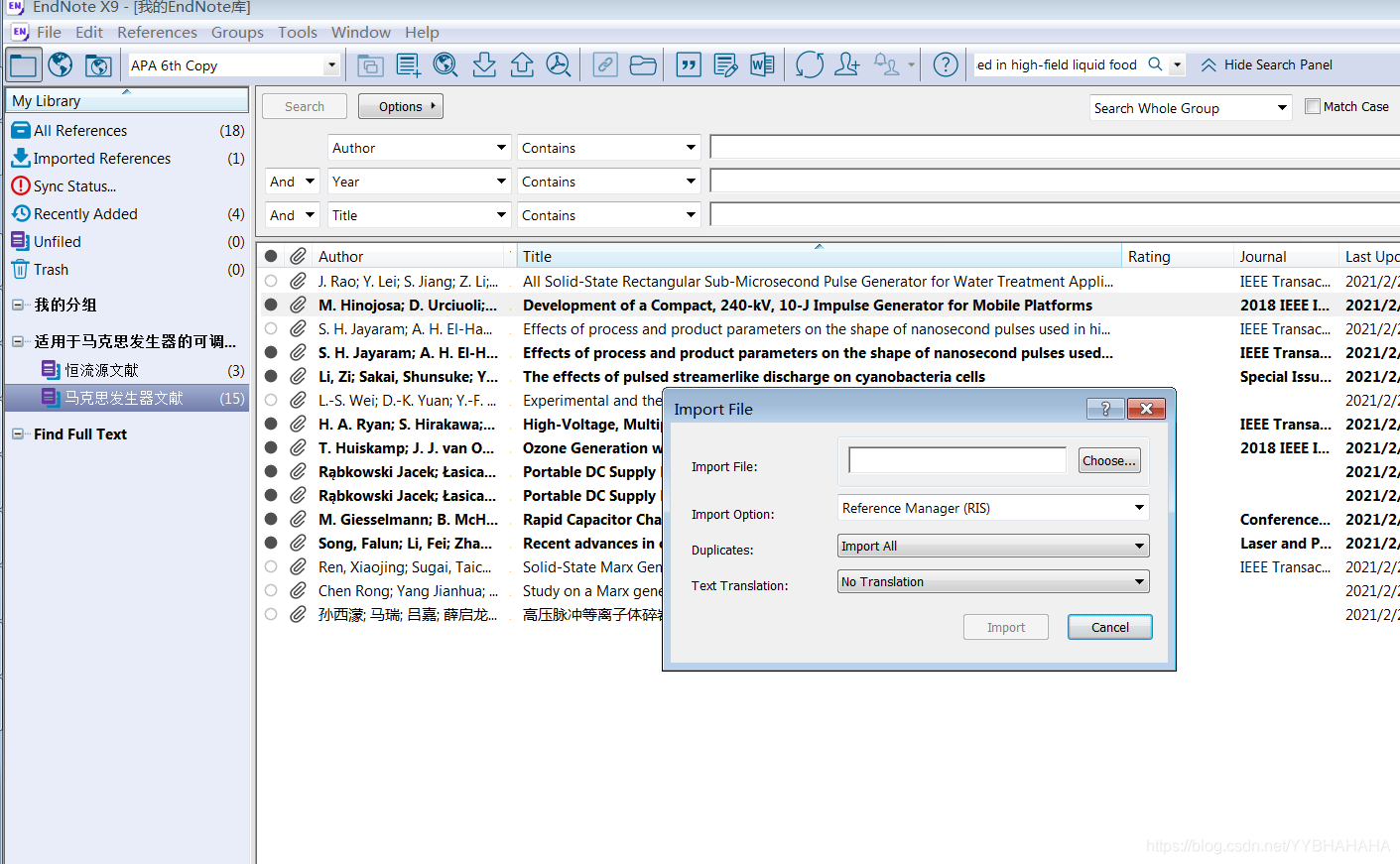Image resolution: width=1400 pixels, height=864 pixels.
Task: Collapse the Find Full Text group set
Action: pos(18,434)
